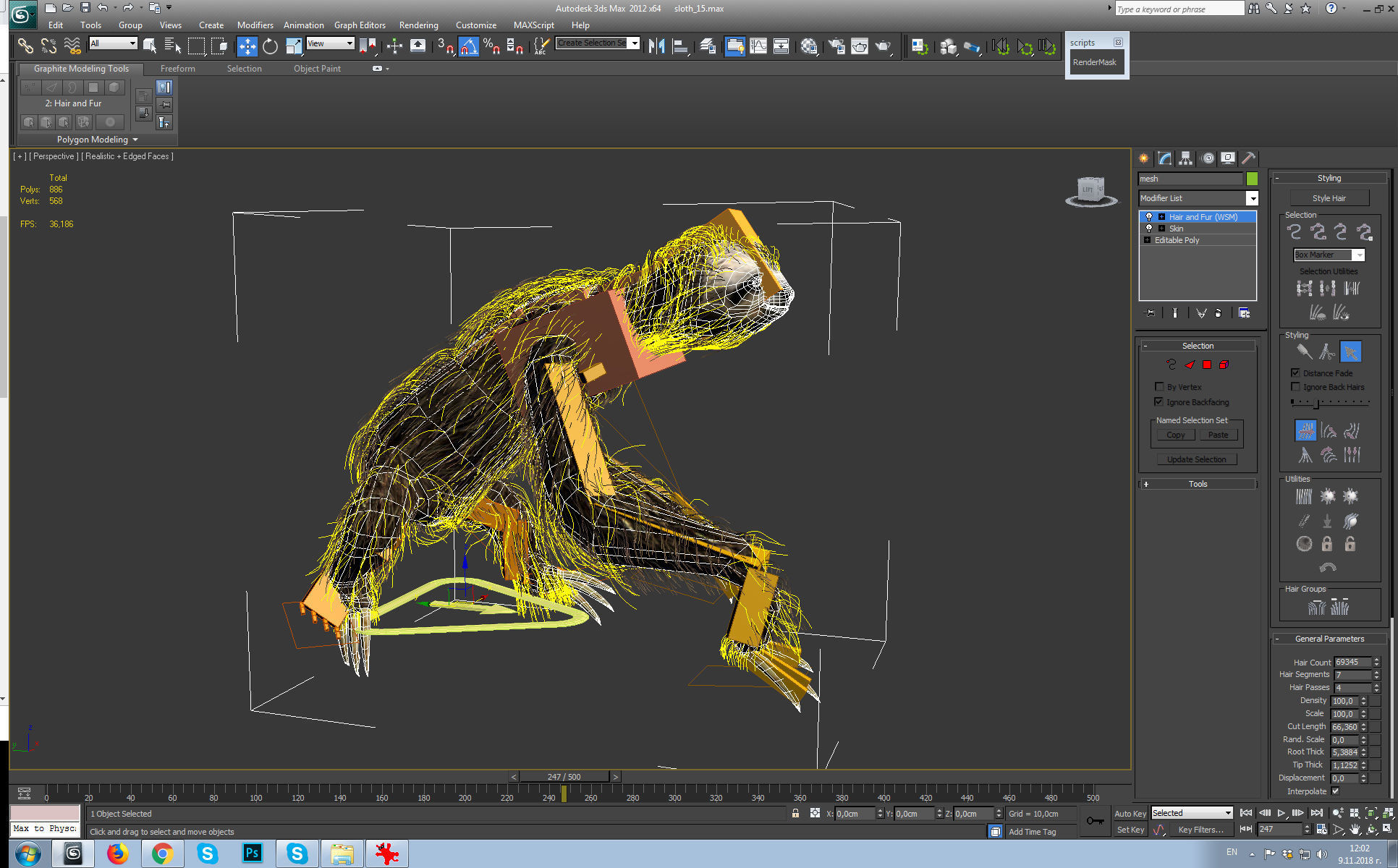This screenshot has height=868, width=1398.
Task: Activate the Select and Link tool
Action: click(25, 46)
